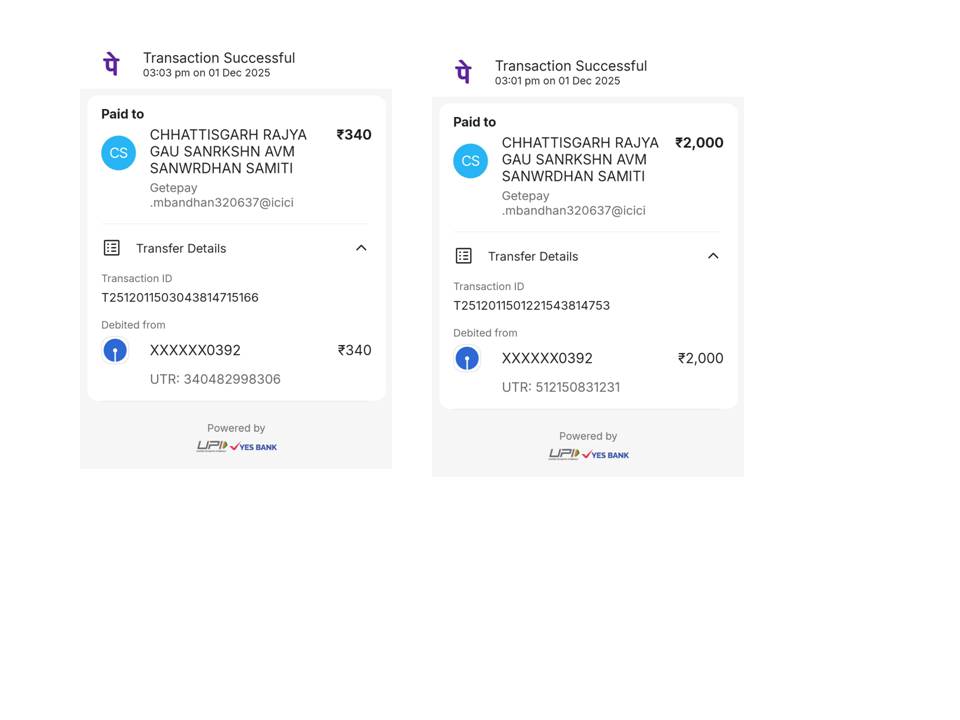The width and height of the screenshot is (960, 720).
Task: Click the payee name on the 03:03 pm receipt
Action: point(228,152)
